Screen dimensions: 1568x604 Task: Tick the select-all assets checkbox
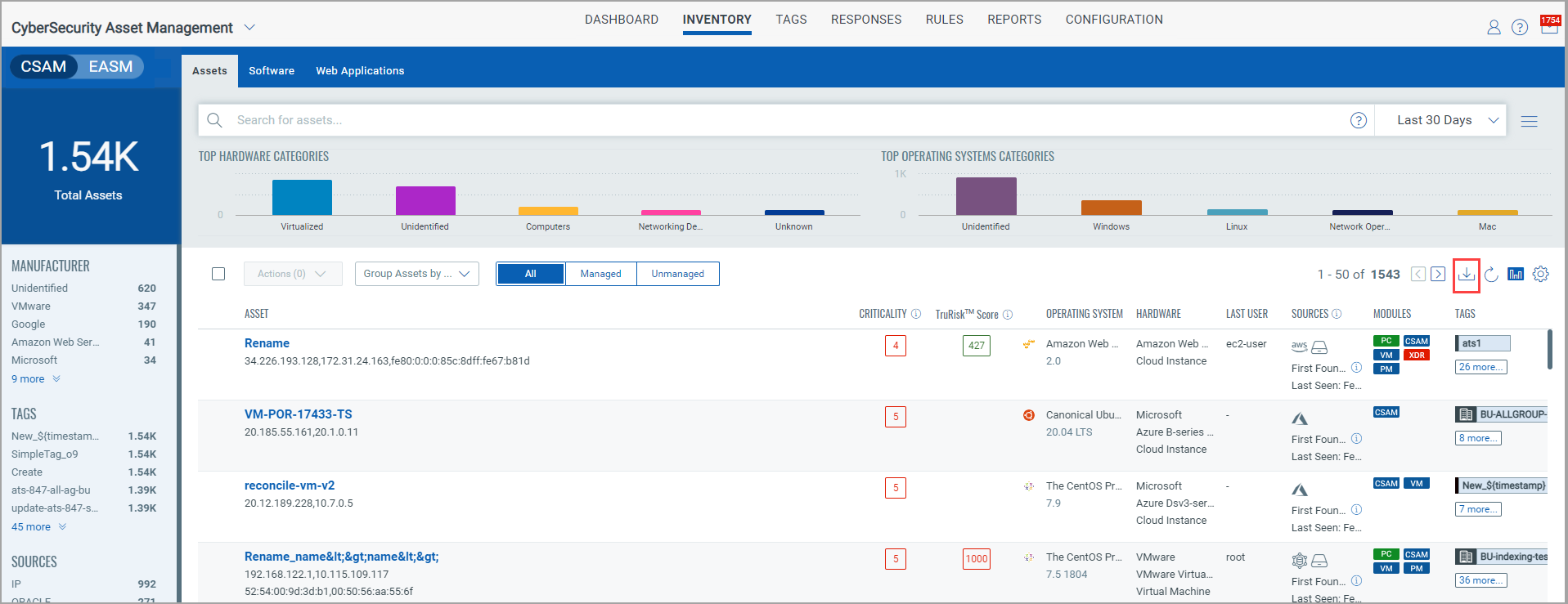(x=218, y=274)
